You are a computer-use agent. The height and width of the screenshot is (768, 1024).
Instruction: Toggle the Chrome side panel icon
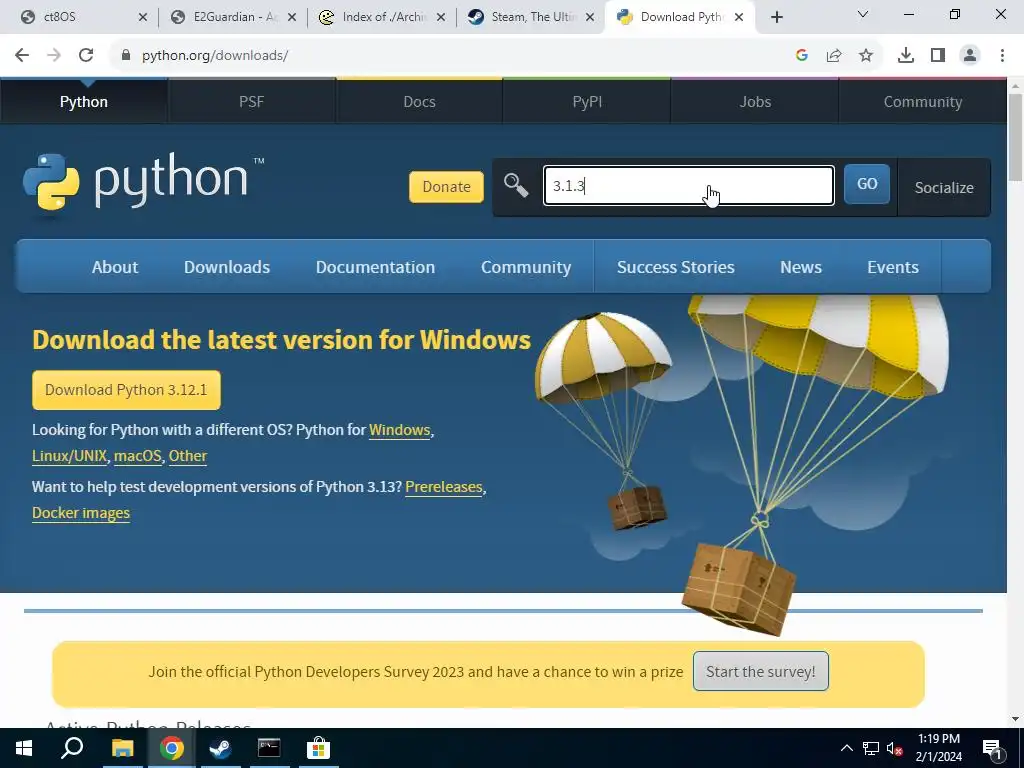click(x=938, y=56)
